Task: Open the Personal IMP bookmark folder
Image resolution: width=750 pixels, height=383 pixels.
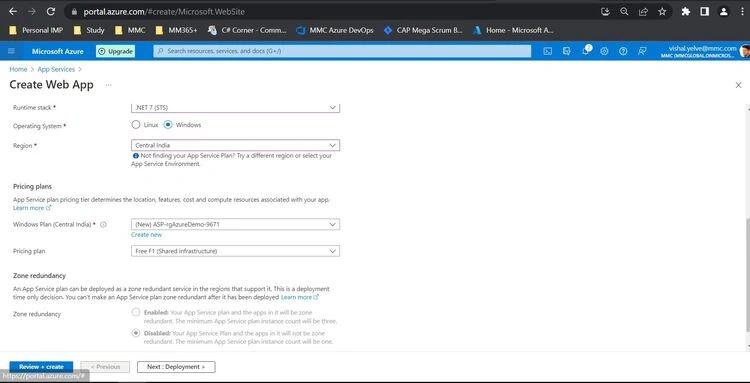Action: [x=36, y=30]
